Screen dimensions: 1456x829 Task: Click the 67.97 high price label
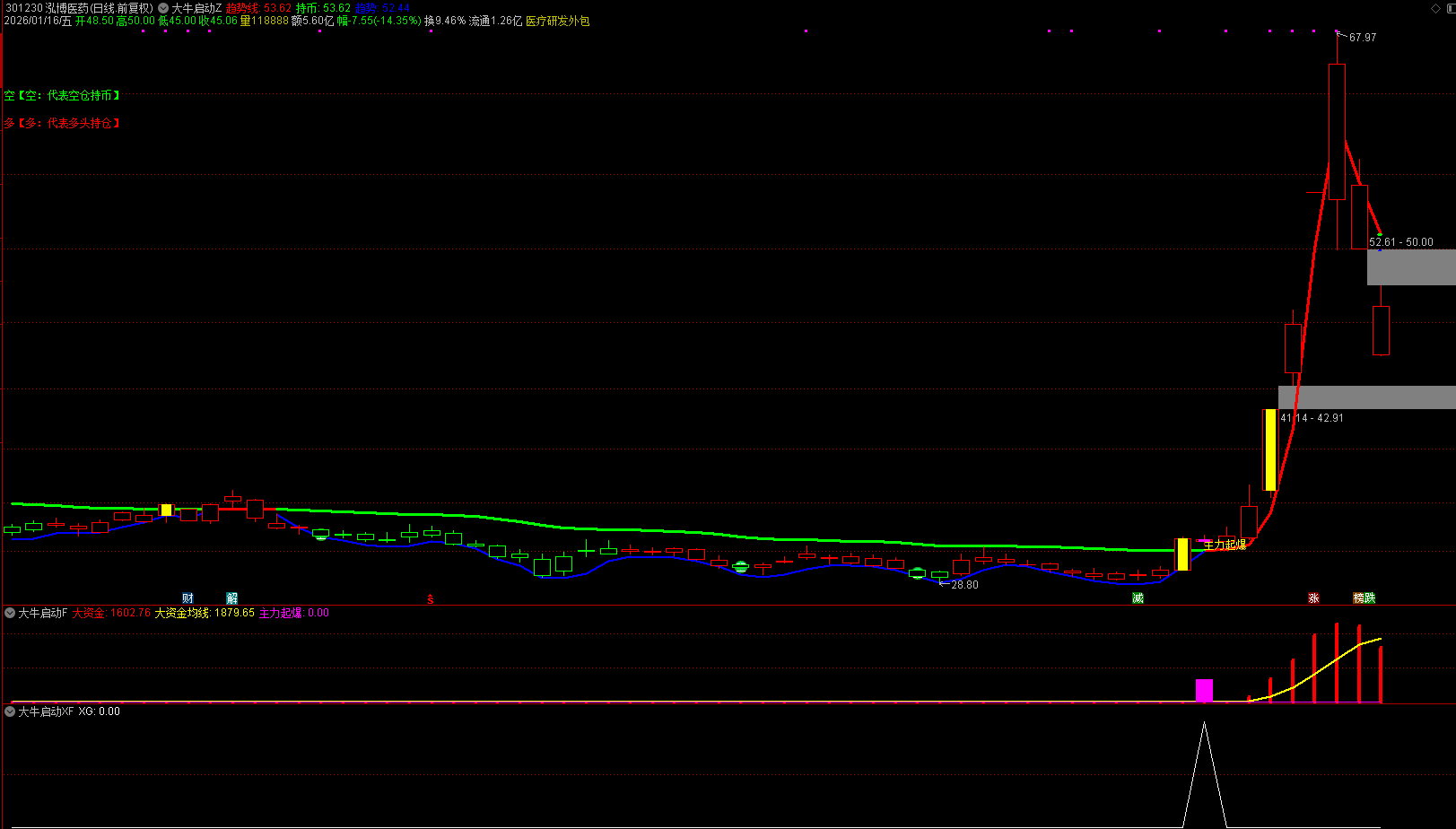point(1362,38)
